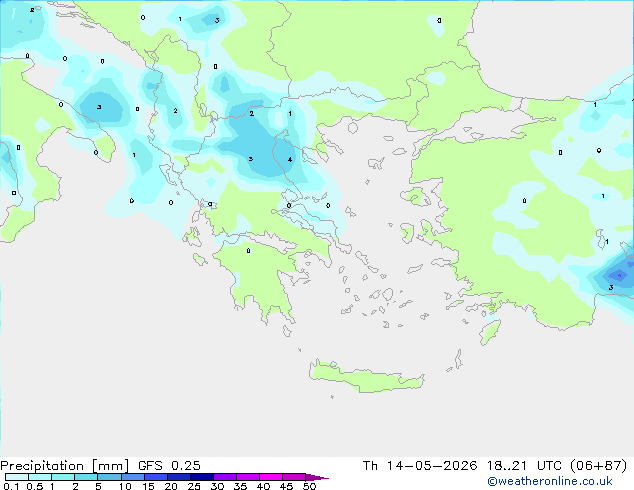
Task: Click the purple swatch between 30 and 35
Action: pyautogui.click(x=225, y=477)
